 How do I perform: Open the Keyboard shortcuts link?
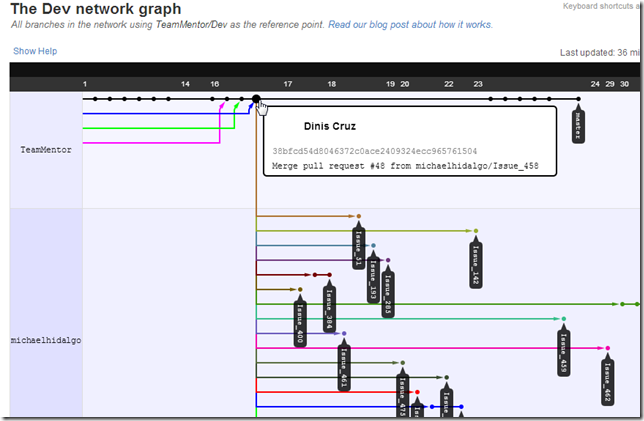(602, 6)
